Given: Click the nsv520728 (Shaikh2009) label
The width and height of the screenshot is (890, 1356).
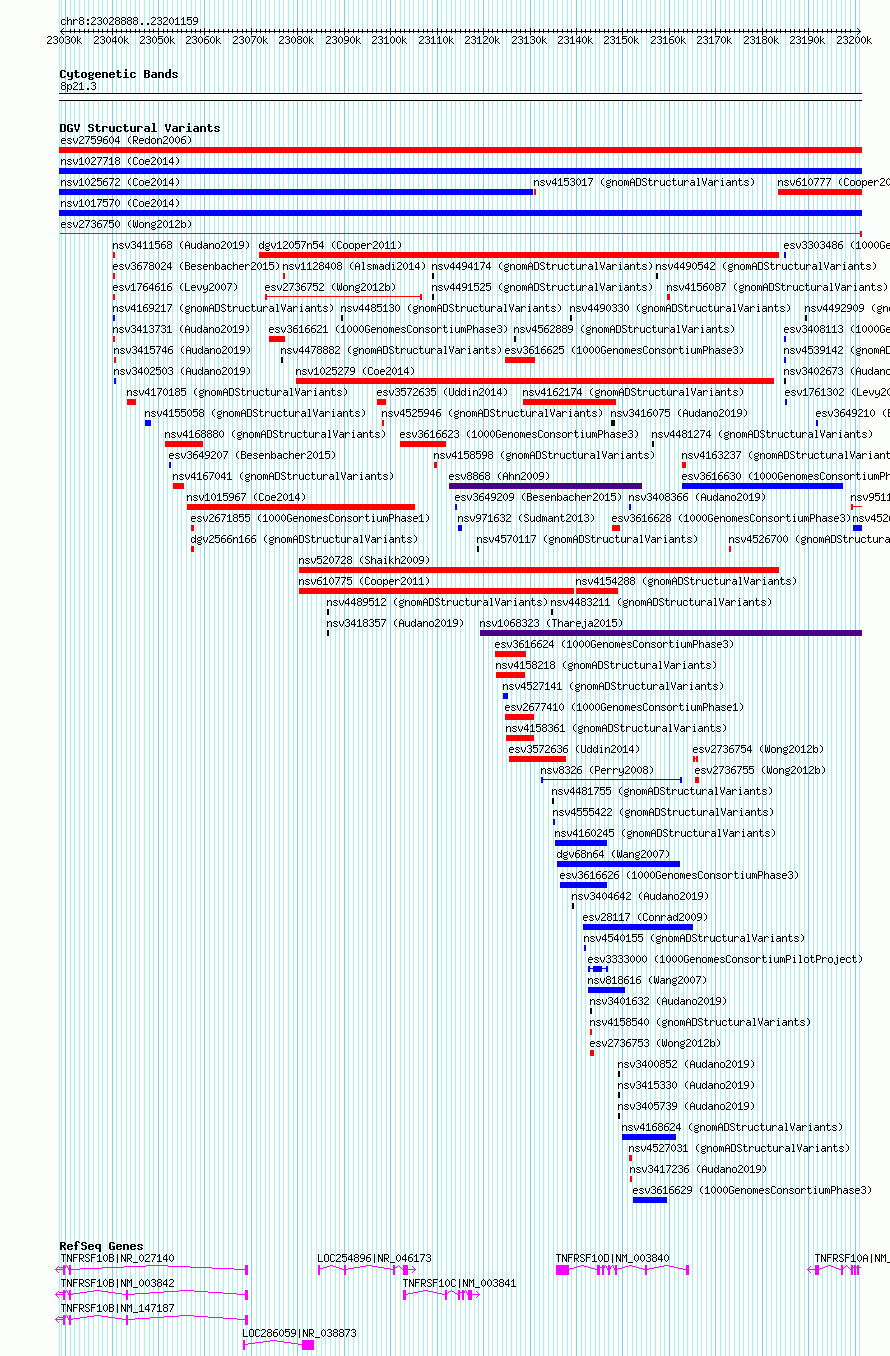Looking at the screenshot, I should 364,560.
